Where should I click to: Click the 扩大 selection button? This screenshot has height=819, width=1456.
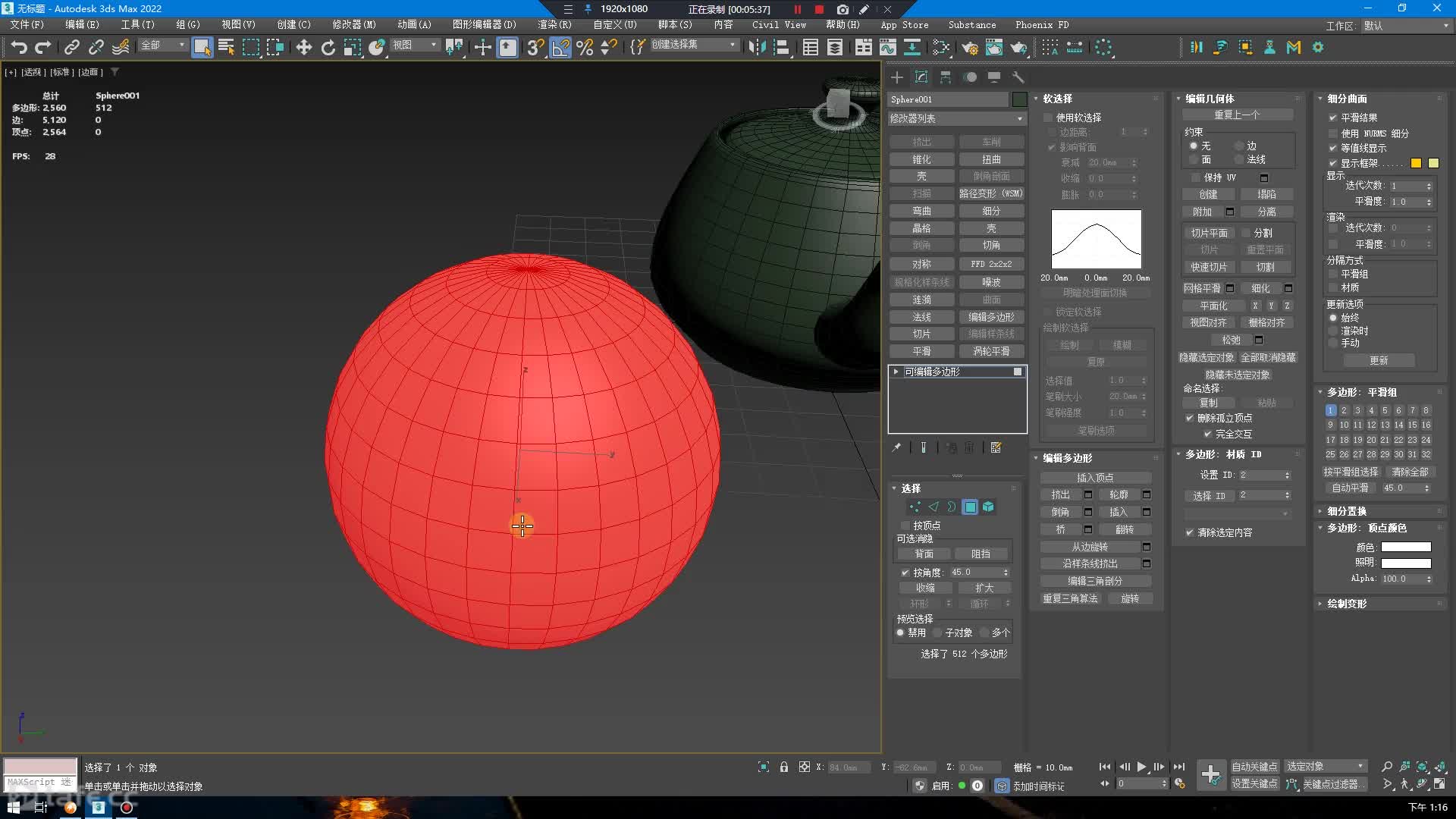click(x=984, y=588)
